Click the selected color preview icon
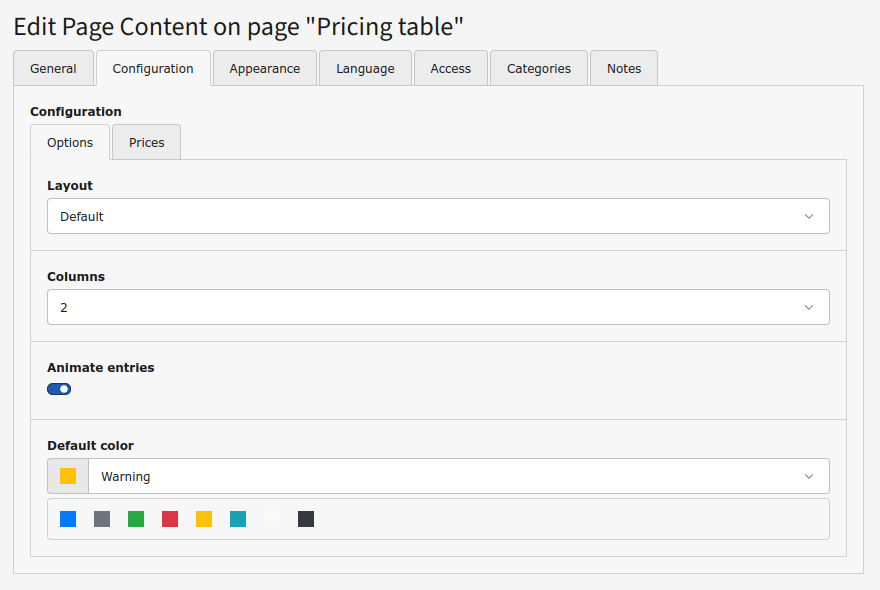 click(x=68, y=476)
